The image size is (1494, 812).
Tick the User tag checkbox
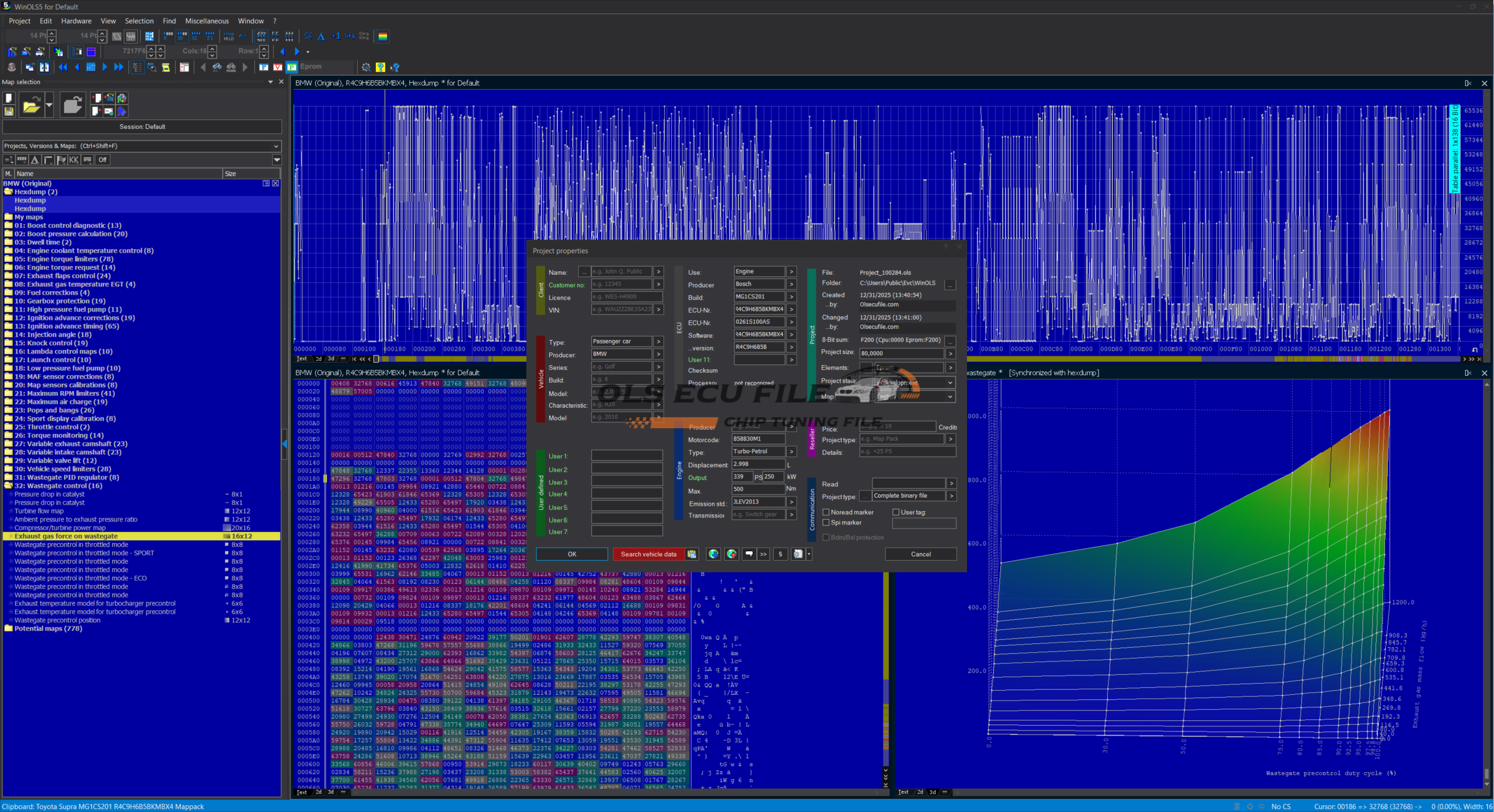(x=896, y=512)
